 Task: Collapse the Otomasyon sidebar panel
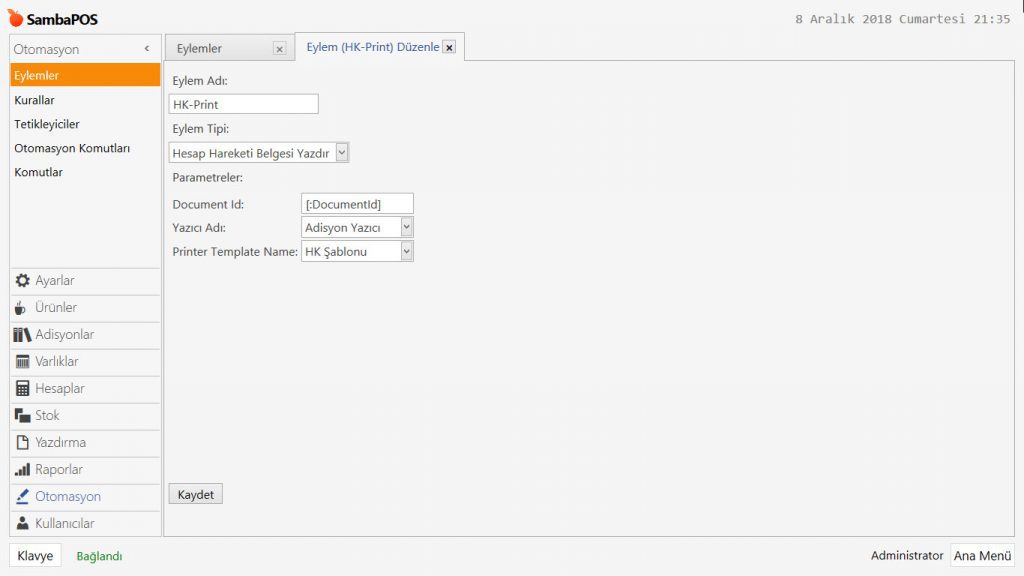click(x=147, y=49)
